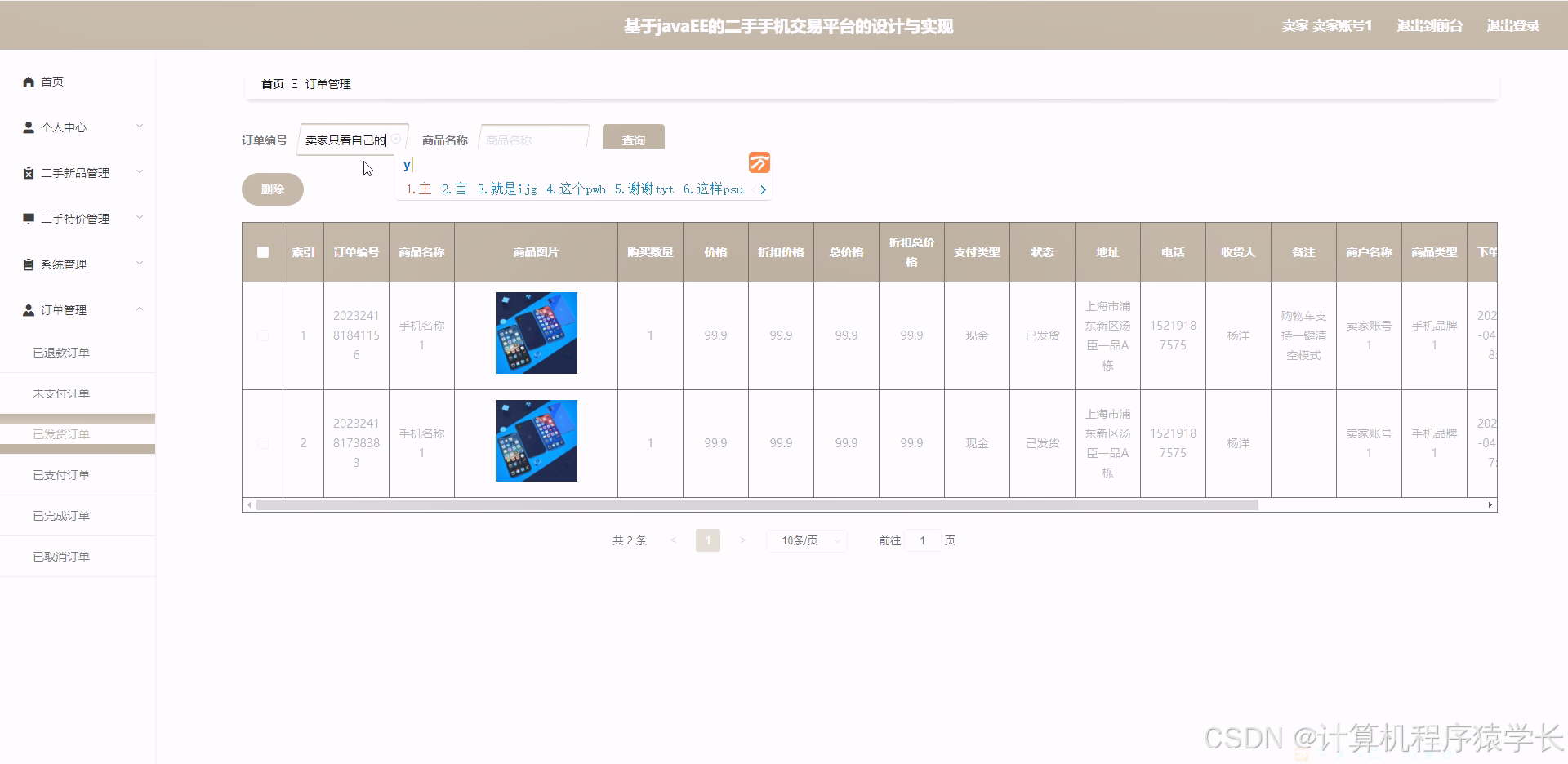Expand the 二手特价管理 menu chevron
The width and height of the screenshot is (1568, 764).
tap(140, 218)
